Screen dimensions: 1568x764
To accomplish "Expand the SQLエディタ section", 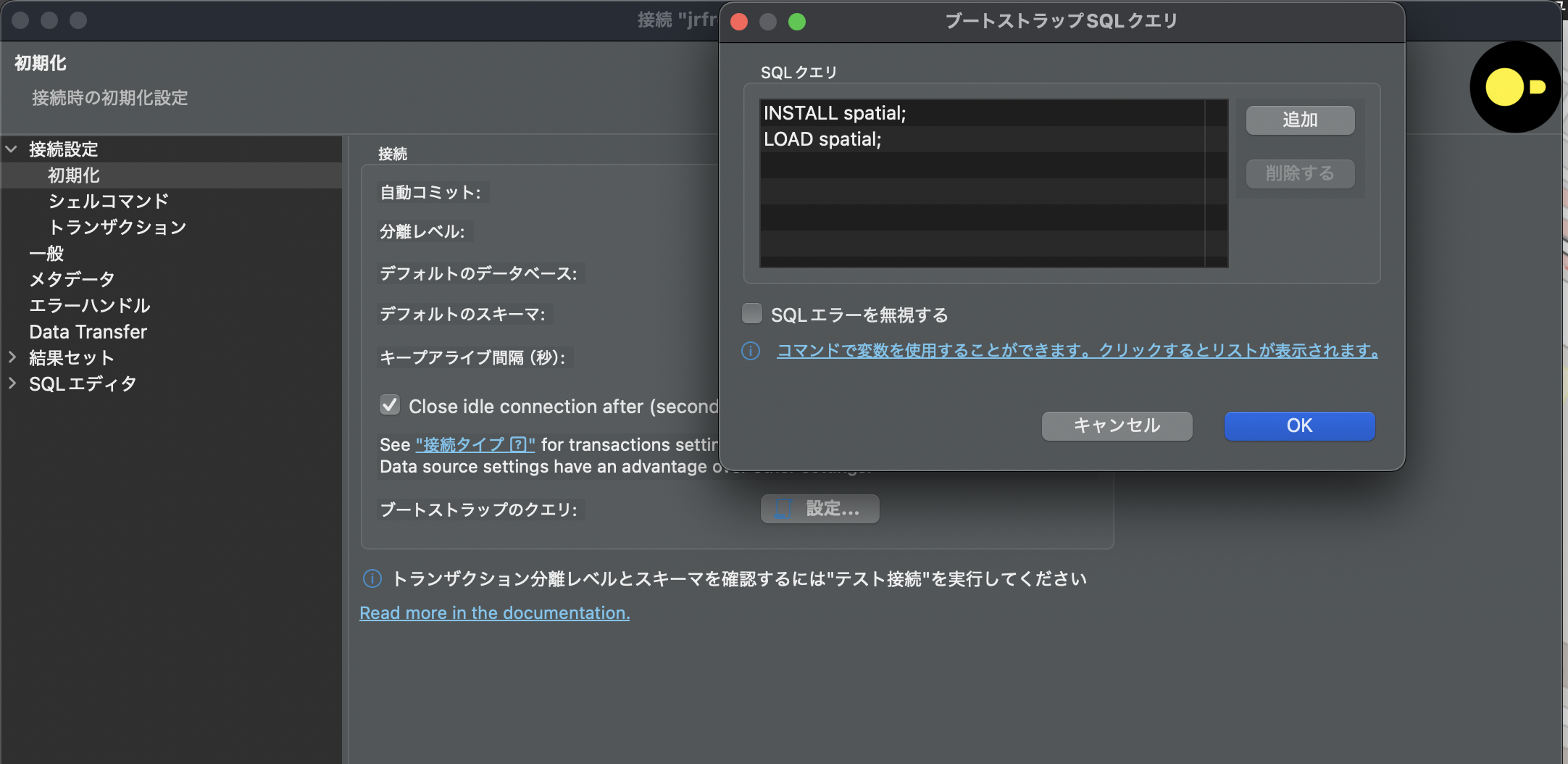I will pyautogui.click(x=12, y=383).
